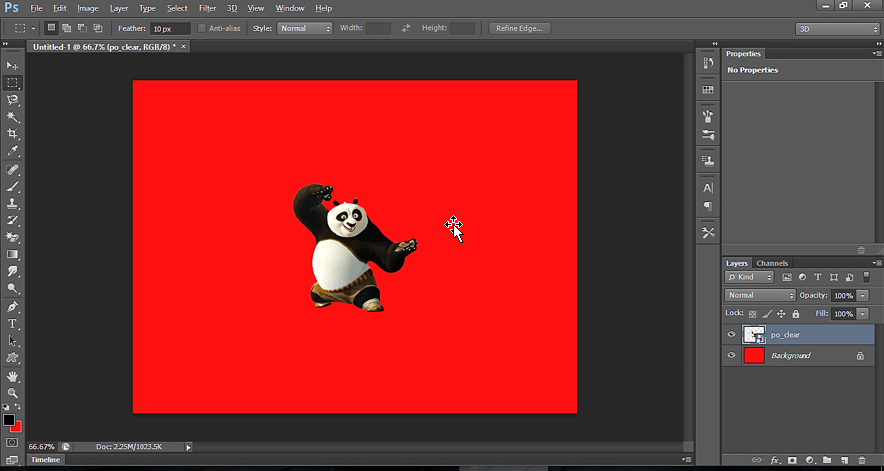Select the Gradient tool
884x471 pixels.
pyautogui.click(x=12, y=254)
